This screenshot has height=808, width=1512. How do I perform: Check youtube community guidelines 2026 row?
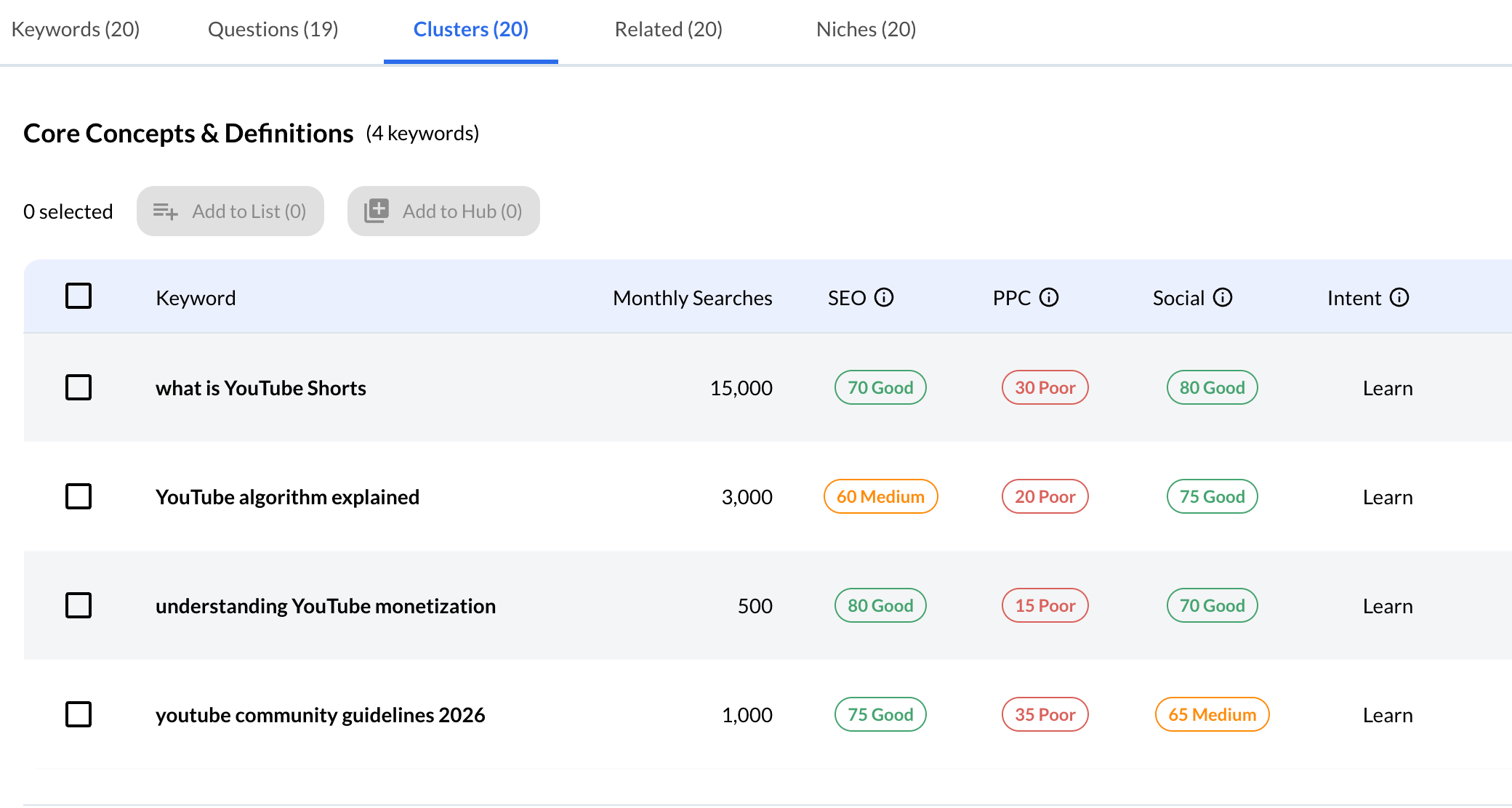[79, 714]
